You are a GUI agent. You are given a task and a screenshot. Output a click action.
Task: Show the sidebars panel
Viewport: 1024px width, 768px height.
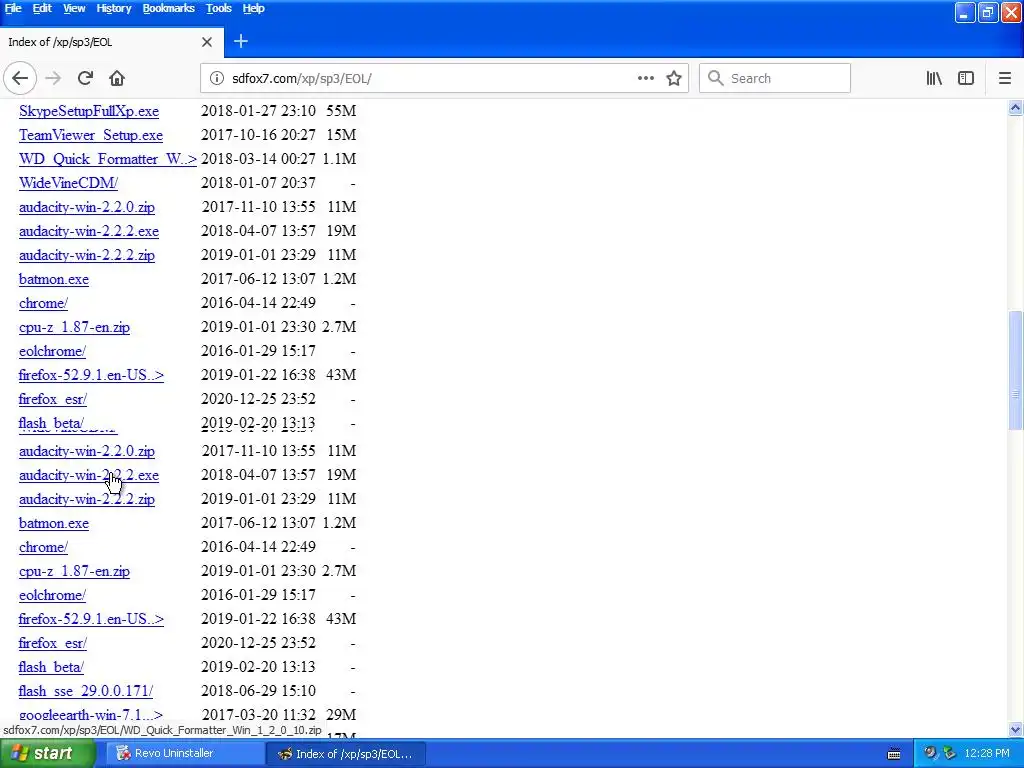pos(966,78)
